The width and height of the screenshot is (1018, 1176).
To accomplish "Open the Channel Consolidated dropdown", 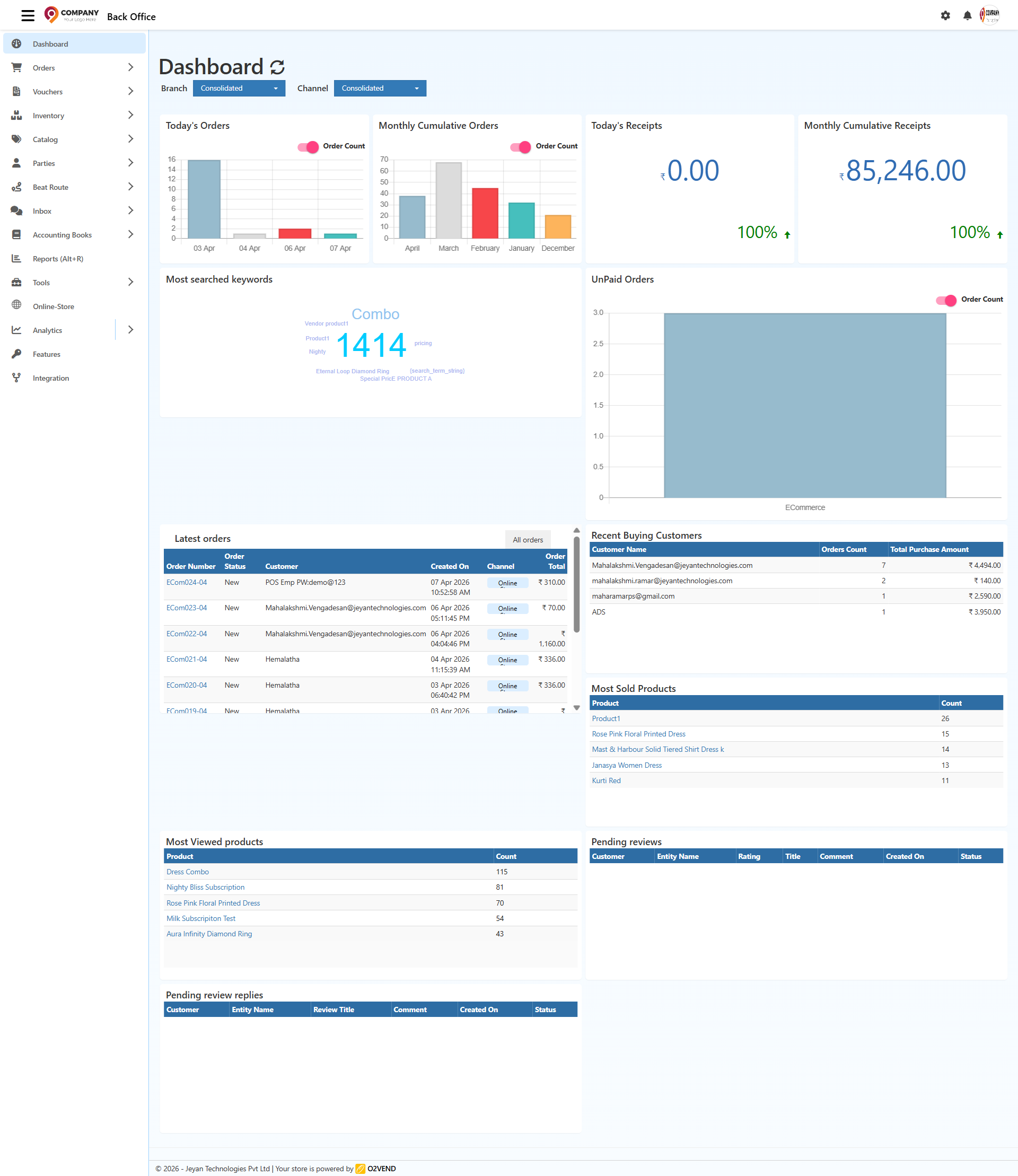I will (x=380, y=88).
